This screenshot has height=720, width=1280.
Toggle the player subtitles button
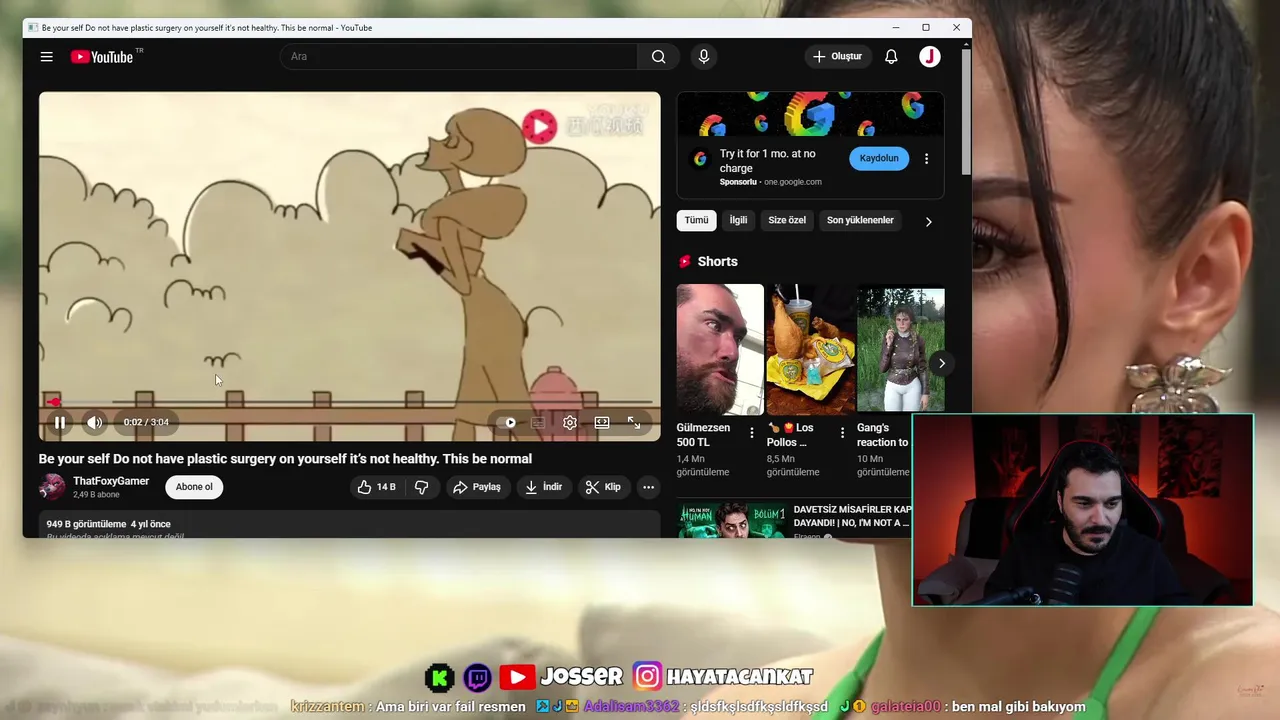538,422
